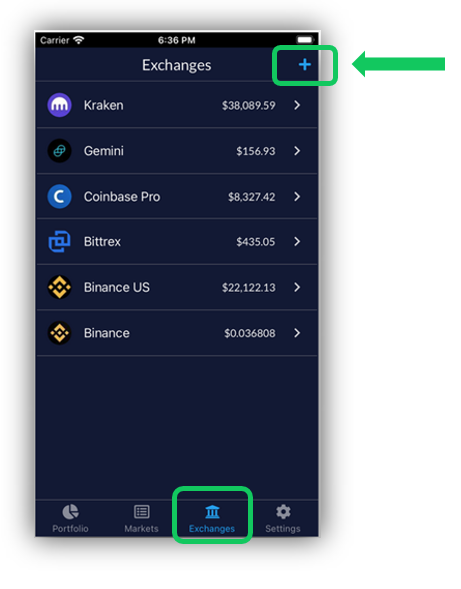Click the Gemini logo icon
Image resolution: width=461 pixels, height=589 pixels.
click(x=59, y=151)
